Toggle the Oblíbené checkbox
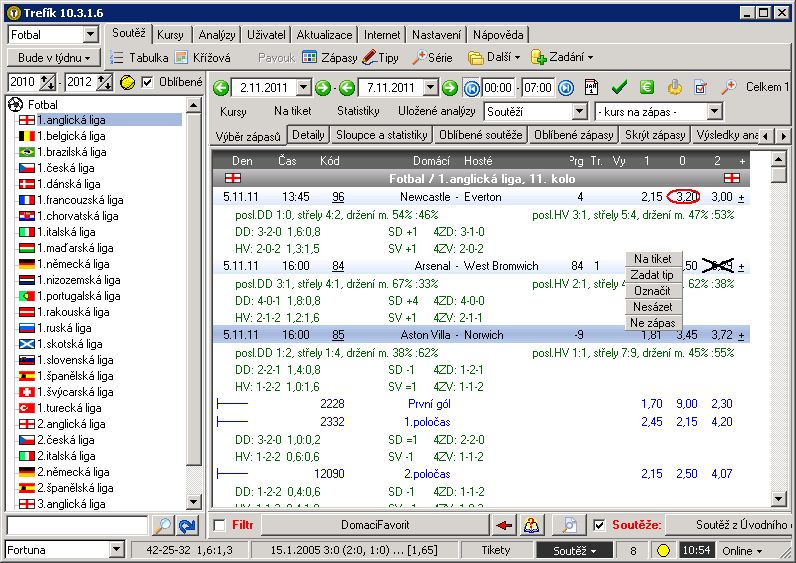This screenshot has width=796, height=563. (147, 82)
